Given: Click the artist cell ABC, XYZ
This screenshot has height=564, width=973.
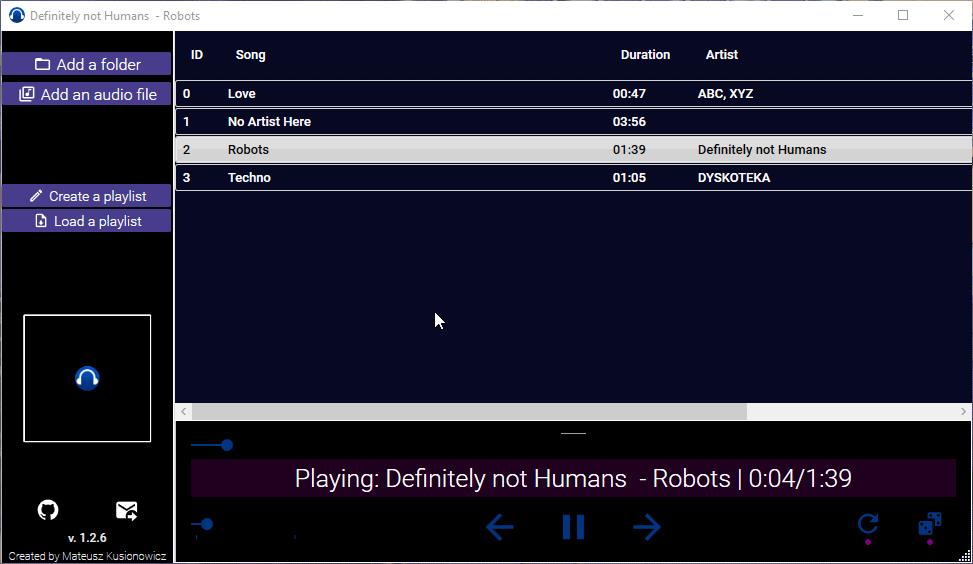Looking at the screenshot, I should click(x=725, y=94).
